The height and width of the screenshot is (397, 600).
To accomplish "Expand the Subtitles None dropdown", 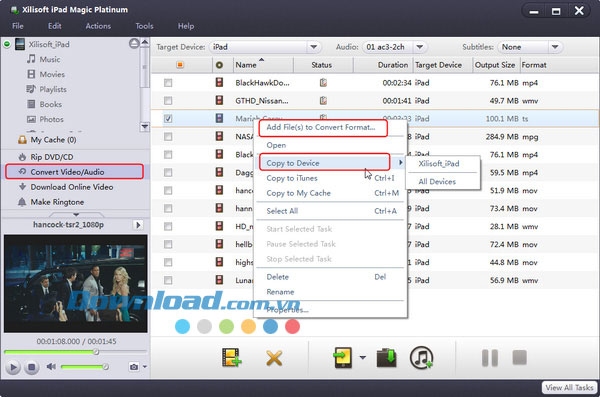I will click(555, 47).
